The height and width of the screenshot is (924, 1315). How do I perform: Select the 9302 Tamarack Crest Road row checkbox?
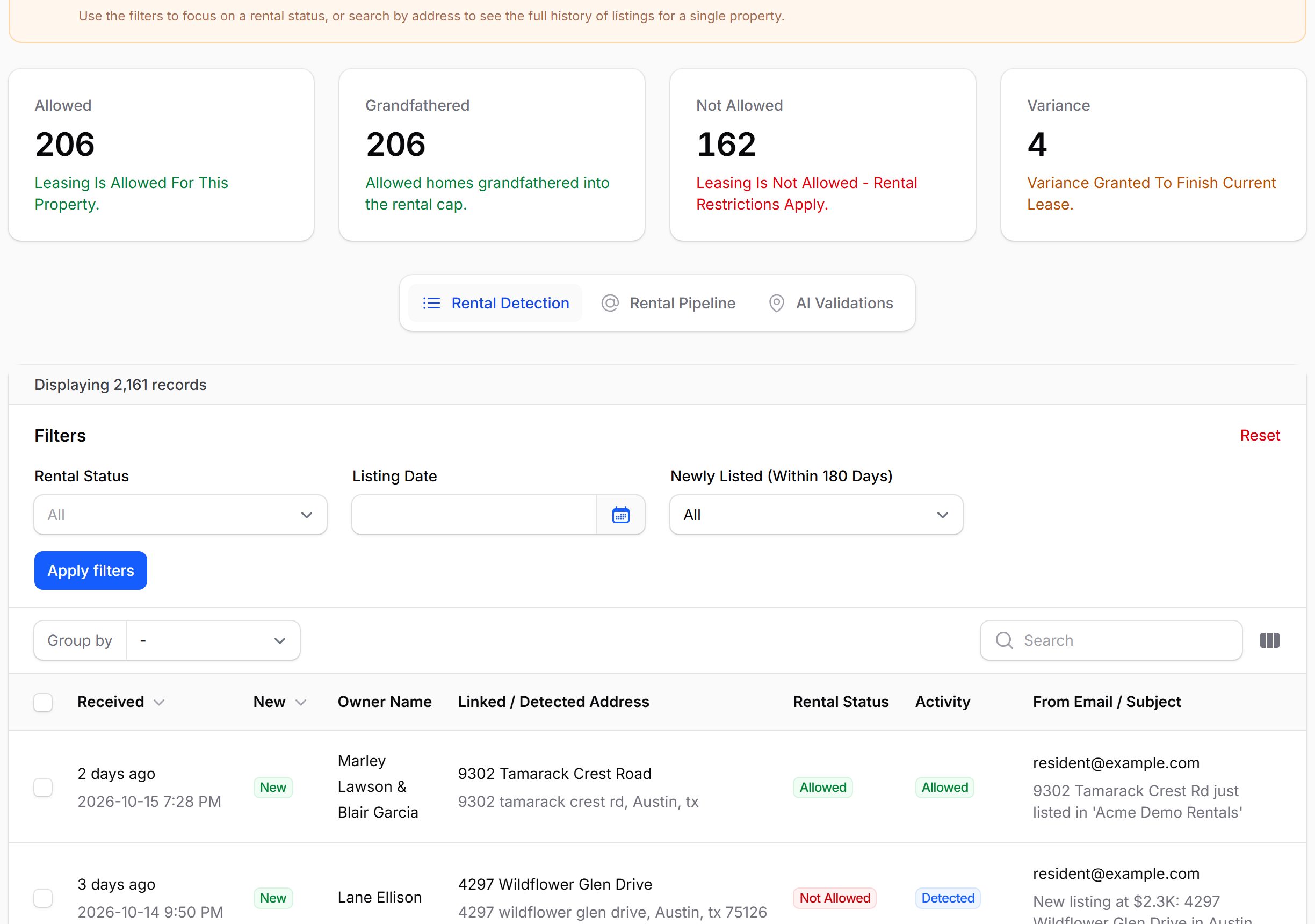pos(43,787)
